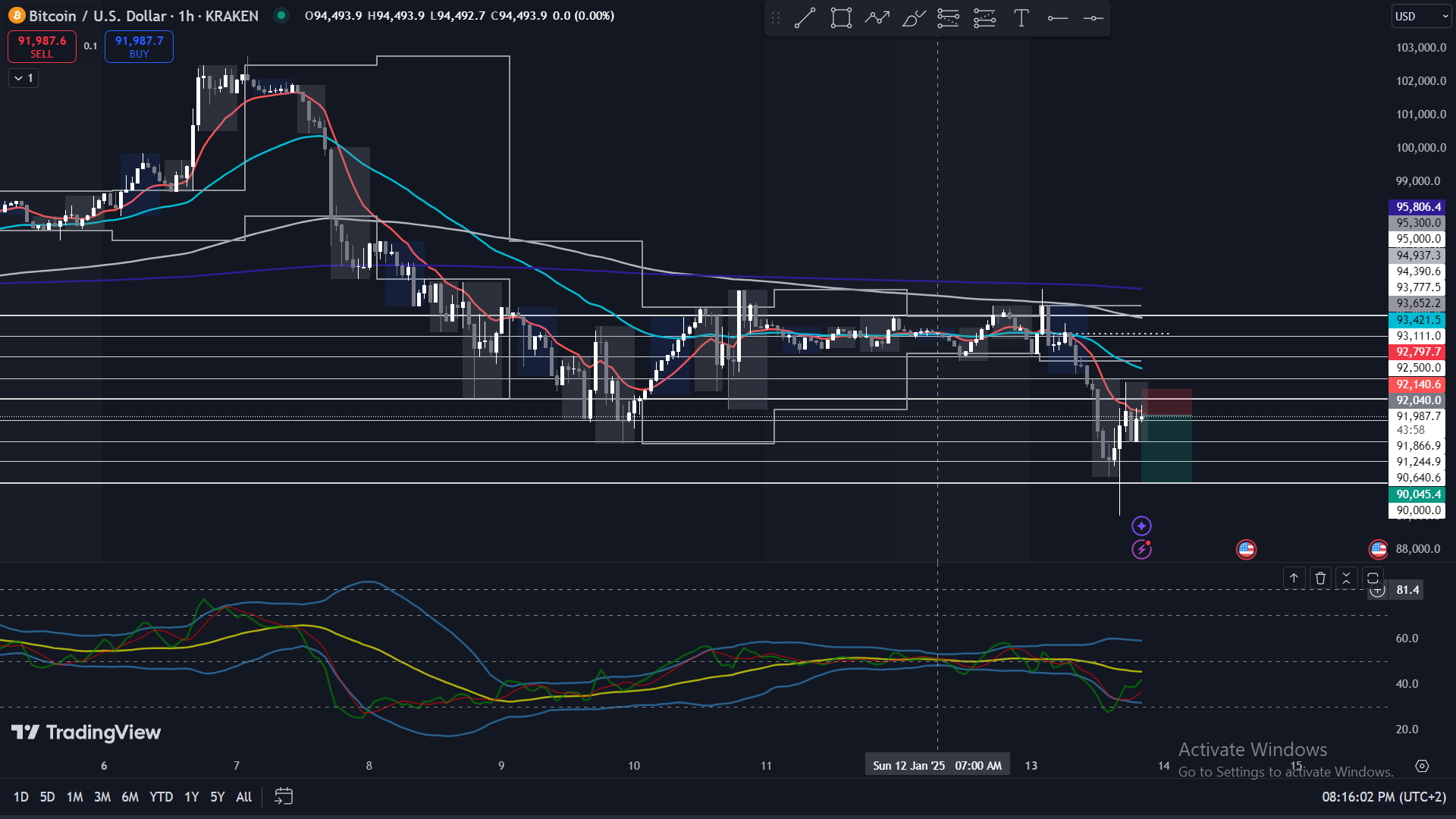
Task: Open the USD currency dropdown
Action: click(1420, 16)
